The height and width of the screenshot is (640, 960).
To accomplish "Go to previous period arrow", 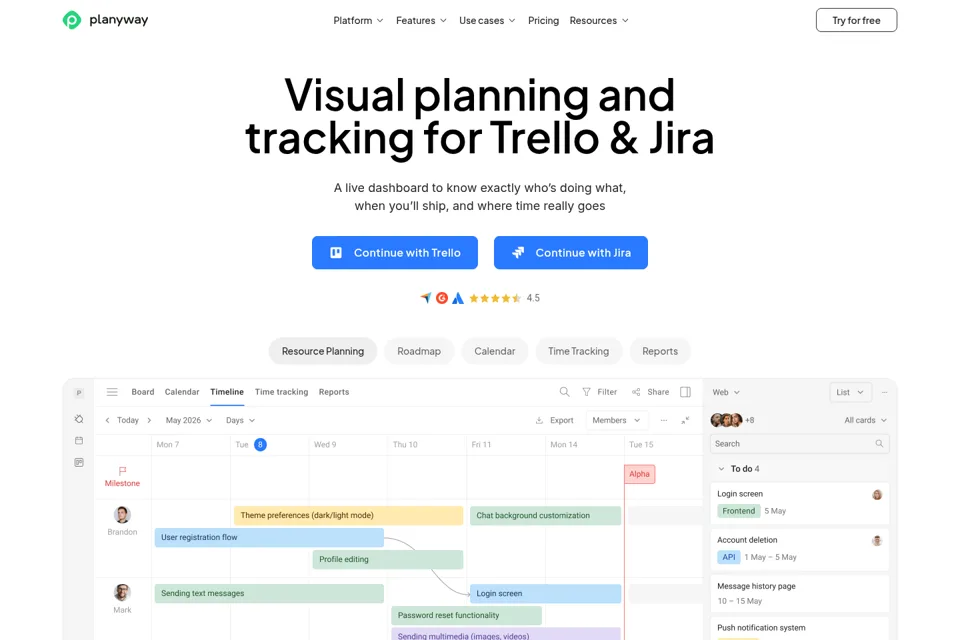I will [x=107, y=420].
